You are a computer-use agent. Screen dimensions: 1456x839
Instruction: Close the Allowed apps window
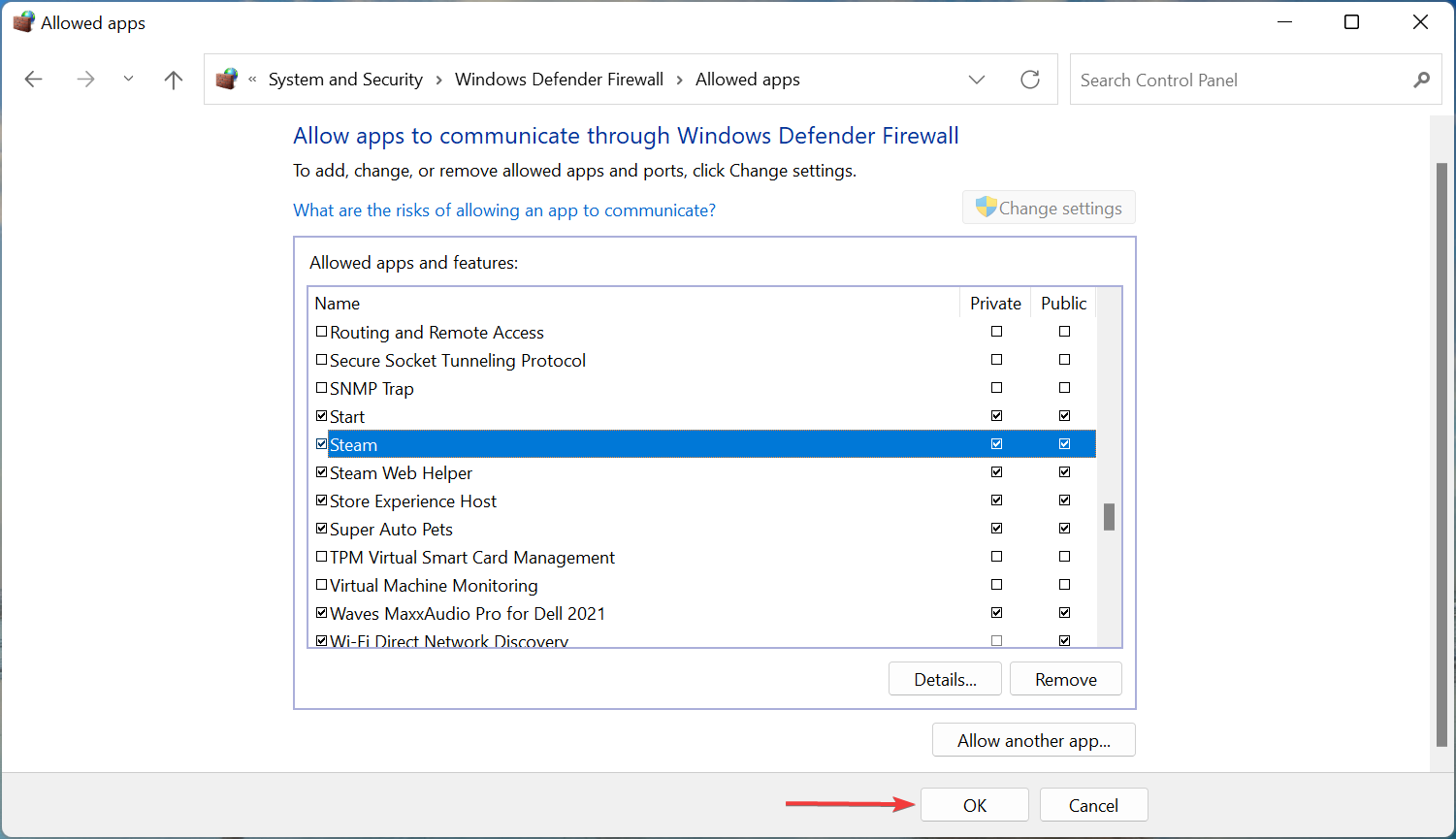tap(1420, 22)
